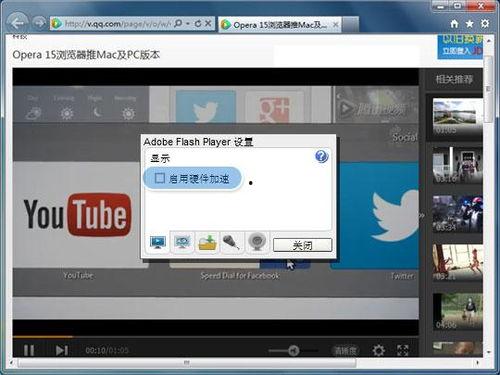Click the page title Opera 15浏览器推Mac及PC版本
The image size is (500, 375).
(86, 55)
